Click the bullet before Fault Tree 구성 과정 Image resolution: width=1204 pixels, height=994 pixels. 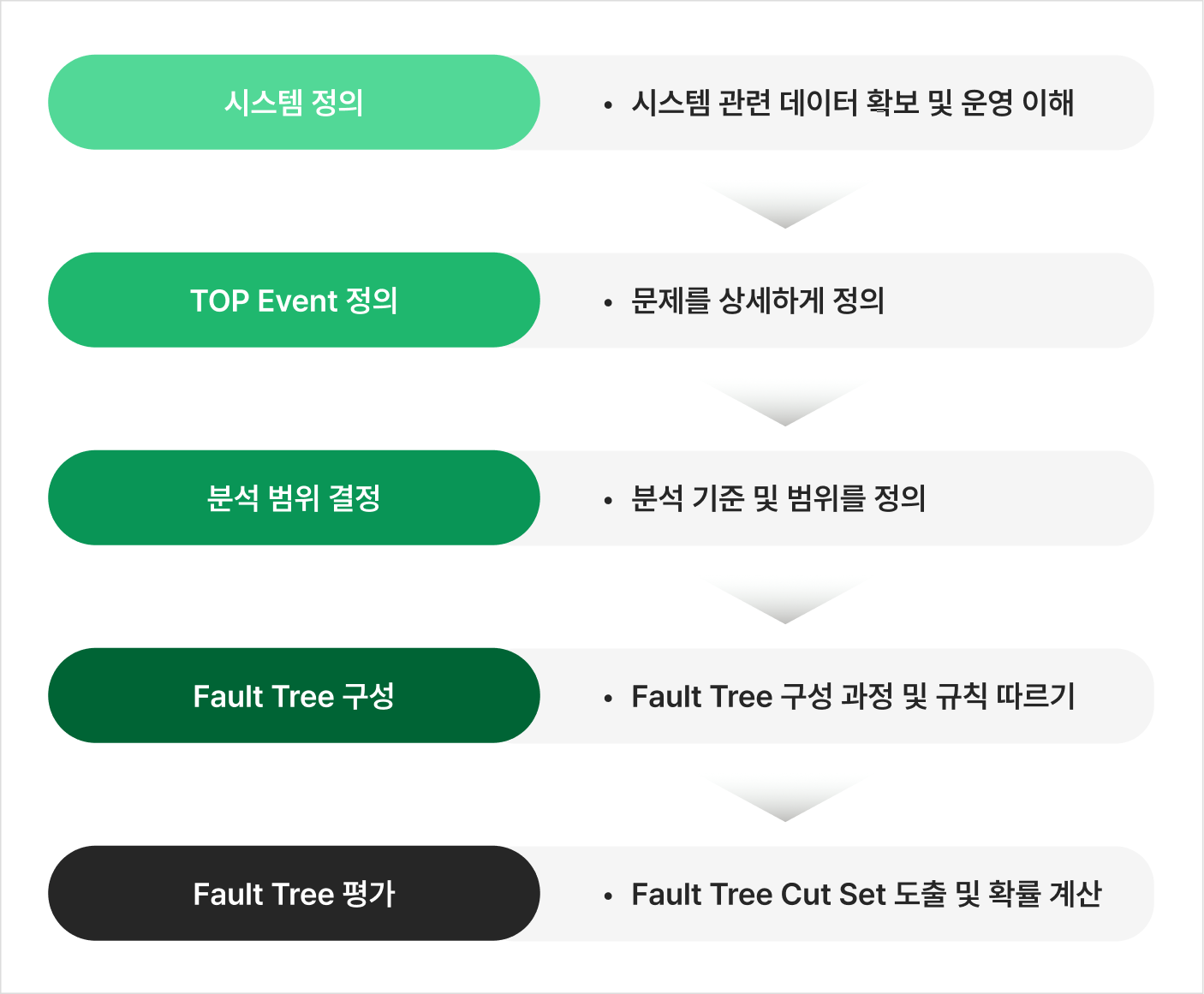(x=608, y=699)
